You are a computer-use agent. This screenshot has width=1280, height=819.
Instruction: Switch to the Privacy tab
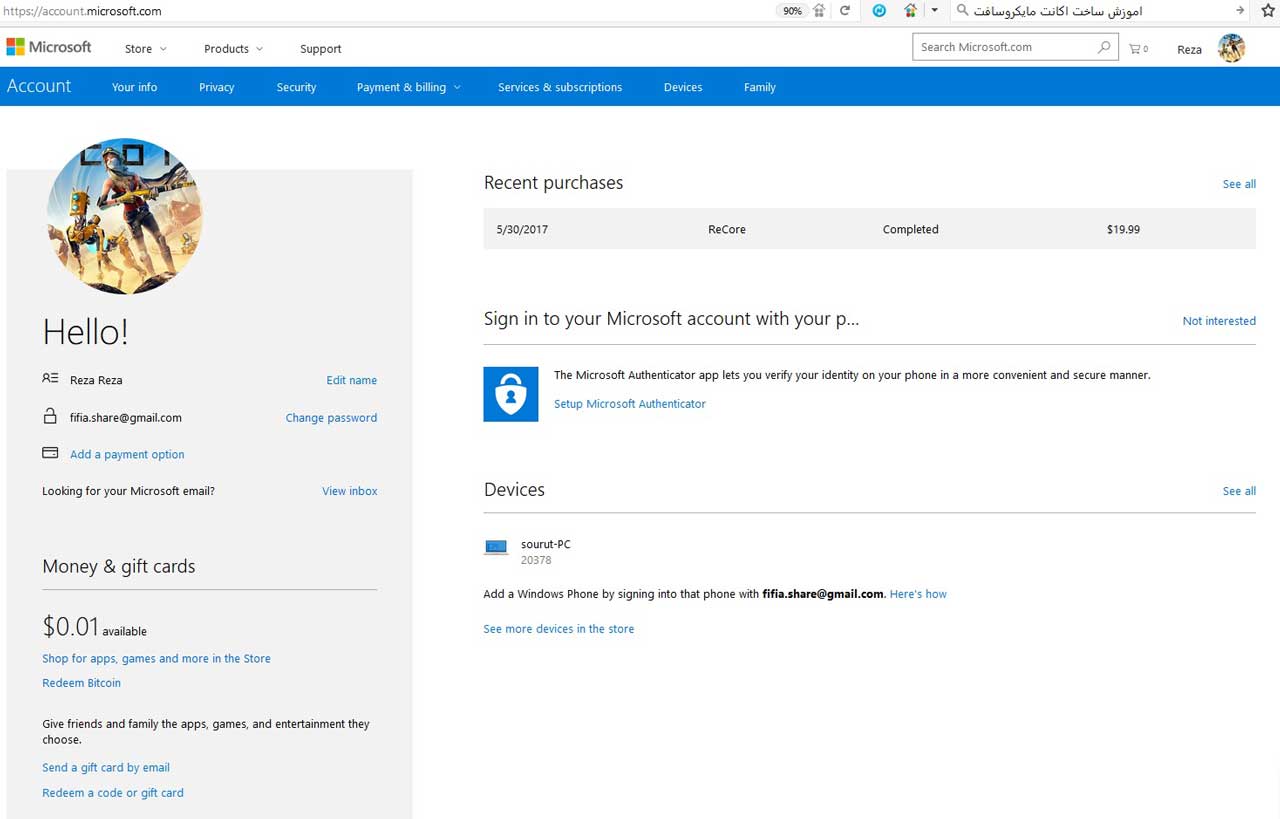click(216, 87)
